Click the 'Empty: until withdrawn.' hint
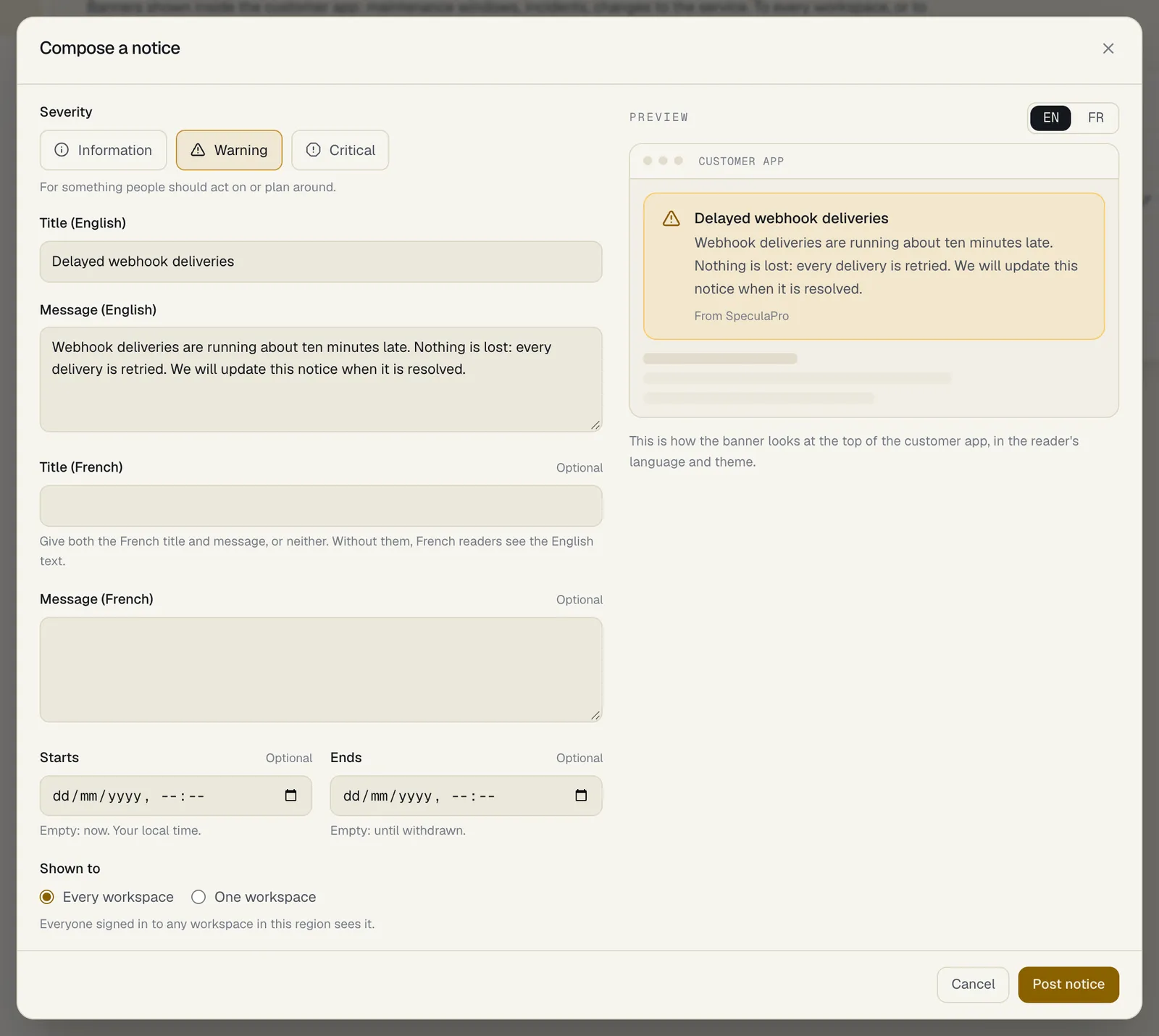1159x1036 pixels. pyautogui.click(x=398, y=830)
